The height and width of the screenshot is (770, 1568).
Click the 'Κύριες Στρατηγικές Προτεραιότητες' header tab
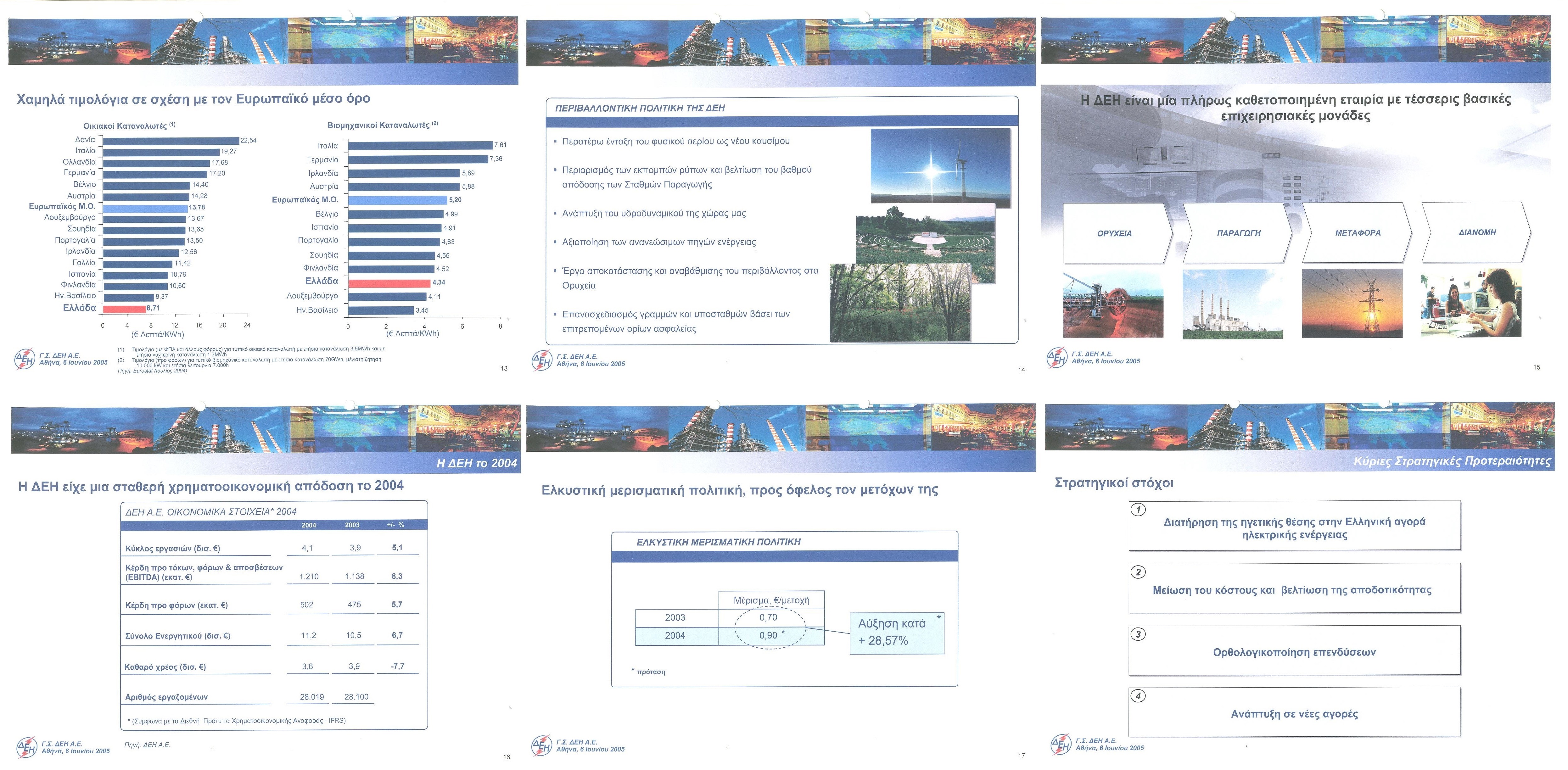click(1452, 461)
